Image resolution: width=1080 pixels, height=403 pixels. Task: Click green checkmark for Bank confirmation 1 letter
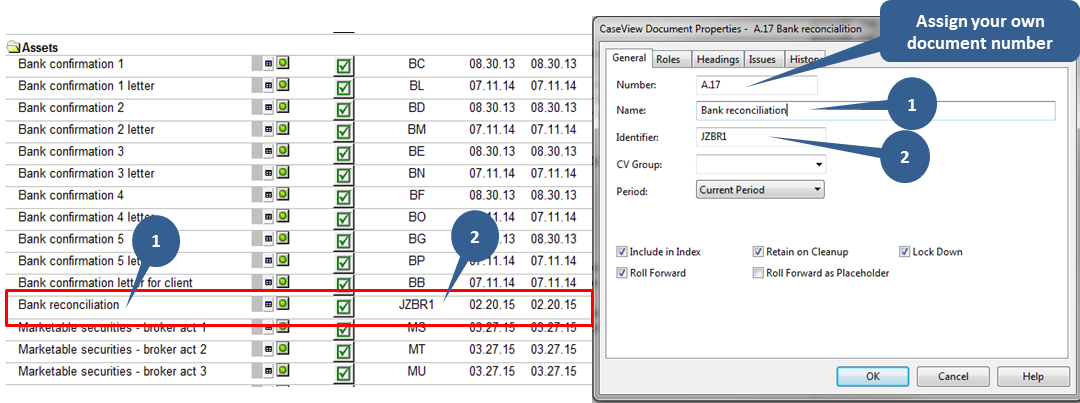pyautogui.click(x=344, y=89)
